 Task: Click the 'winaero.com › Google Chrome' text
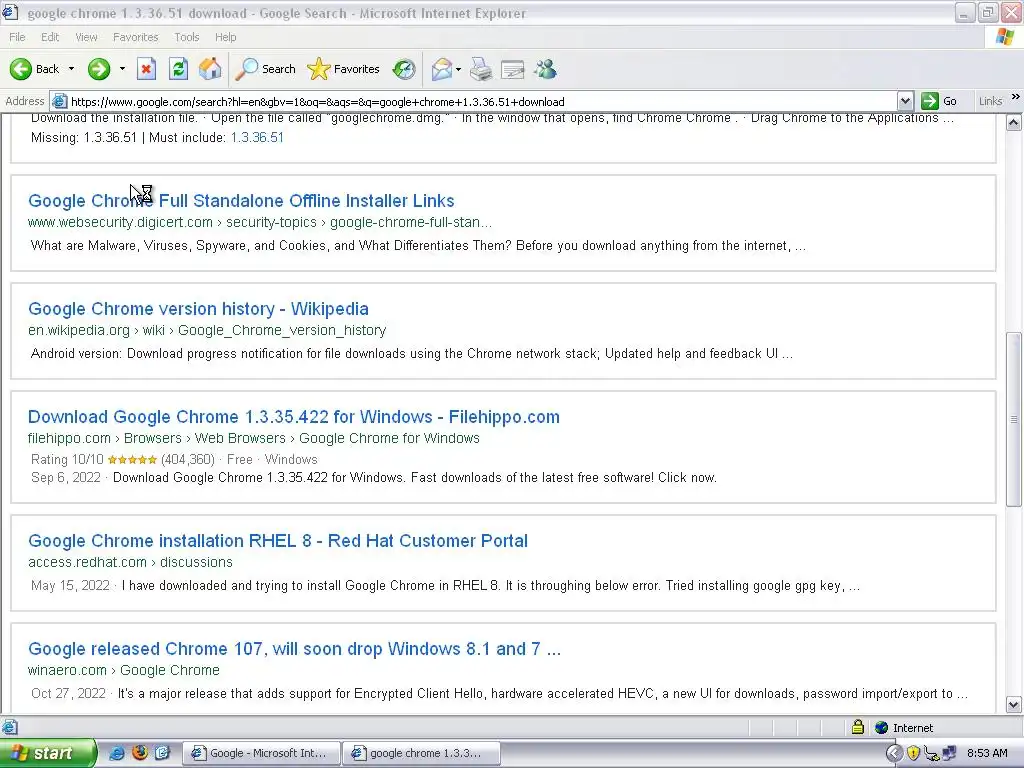(x=123, y=670)
